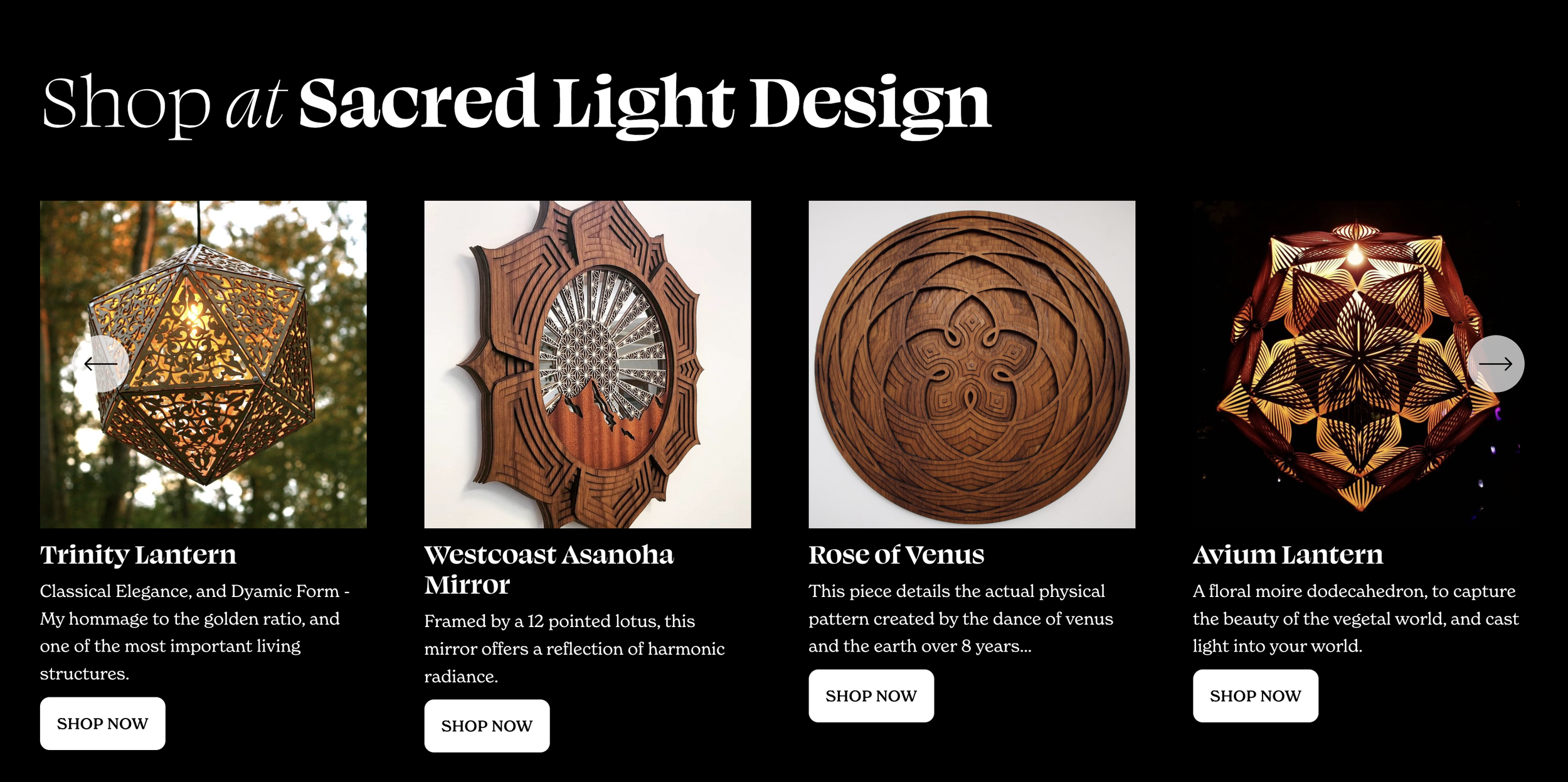Advance the carousel with the right arrow
Screen dimensions: 1568x782
pyautogui.click(x=1496, y=364)
